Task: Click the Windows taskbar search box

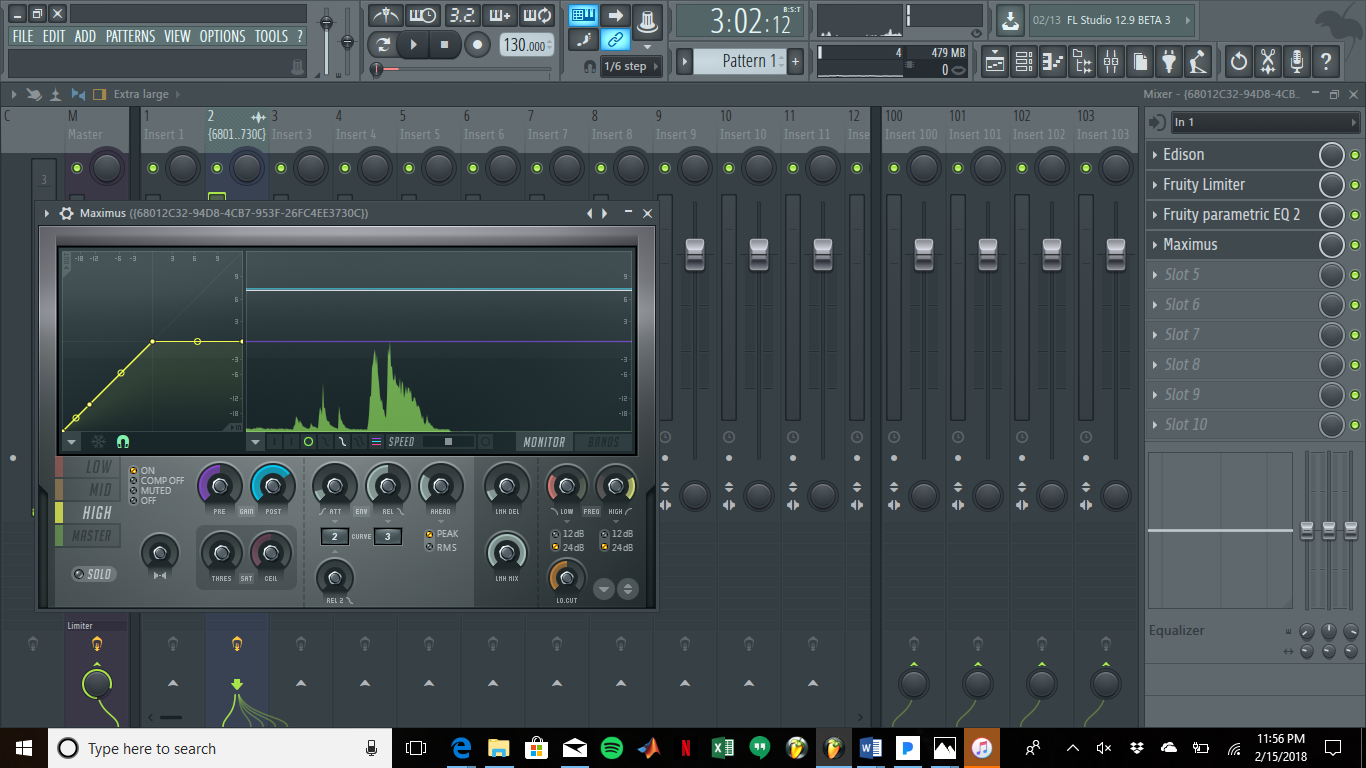Action: click(x=200, y=748)
